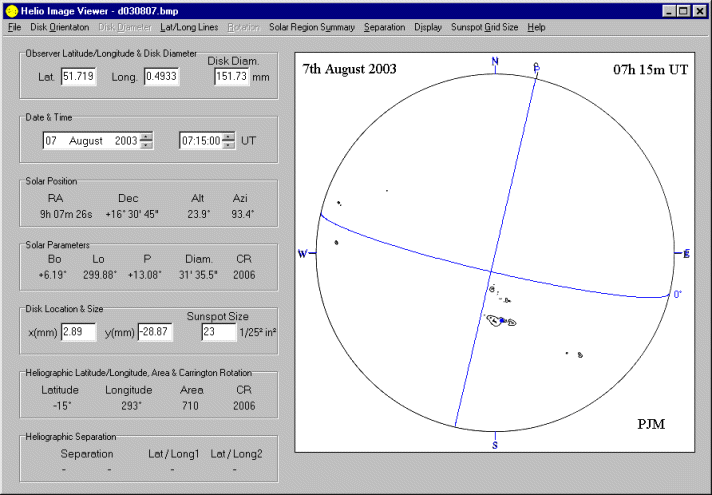The image size is (712, 495).
Task: Select the Disk Diam. value field
Action: 231,77
